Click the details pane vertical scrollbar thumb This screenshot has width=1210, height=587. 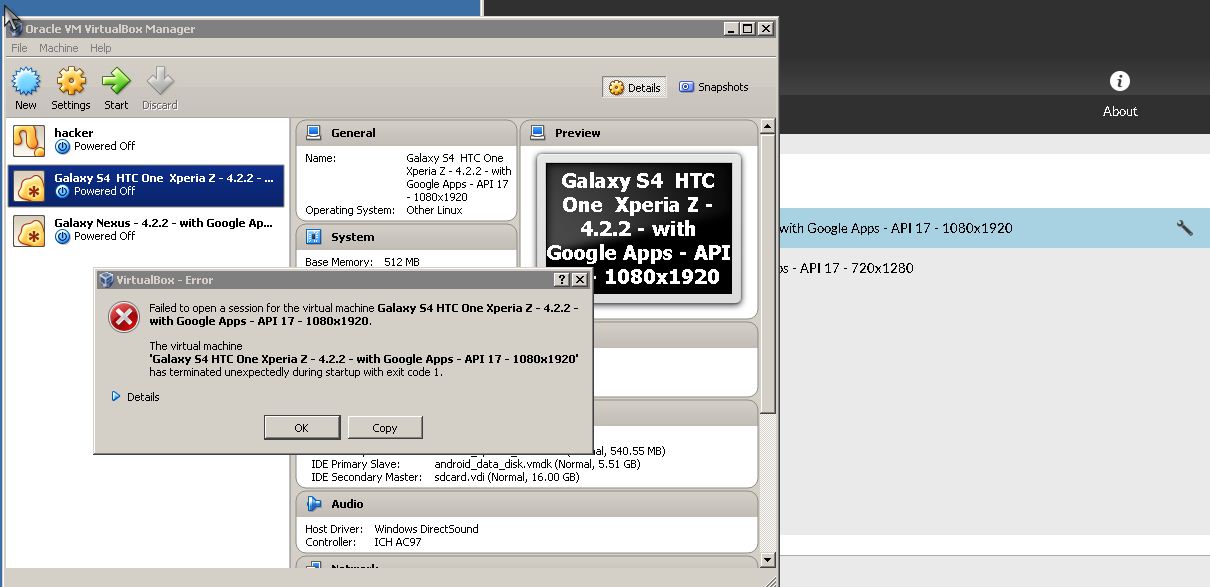tap(768, 272)
